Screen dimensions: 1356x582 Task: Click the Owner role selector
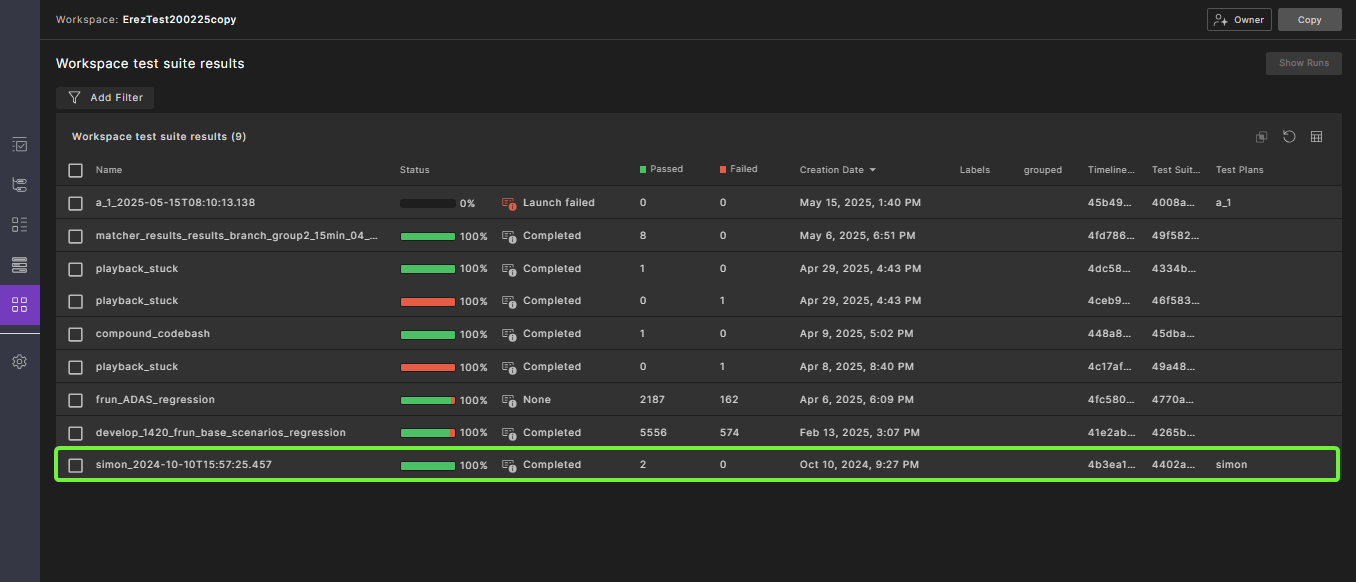click(x=1239, y=20)
